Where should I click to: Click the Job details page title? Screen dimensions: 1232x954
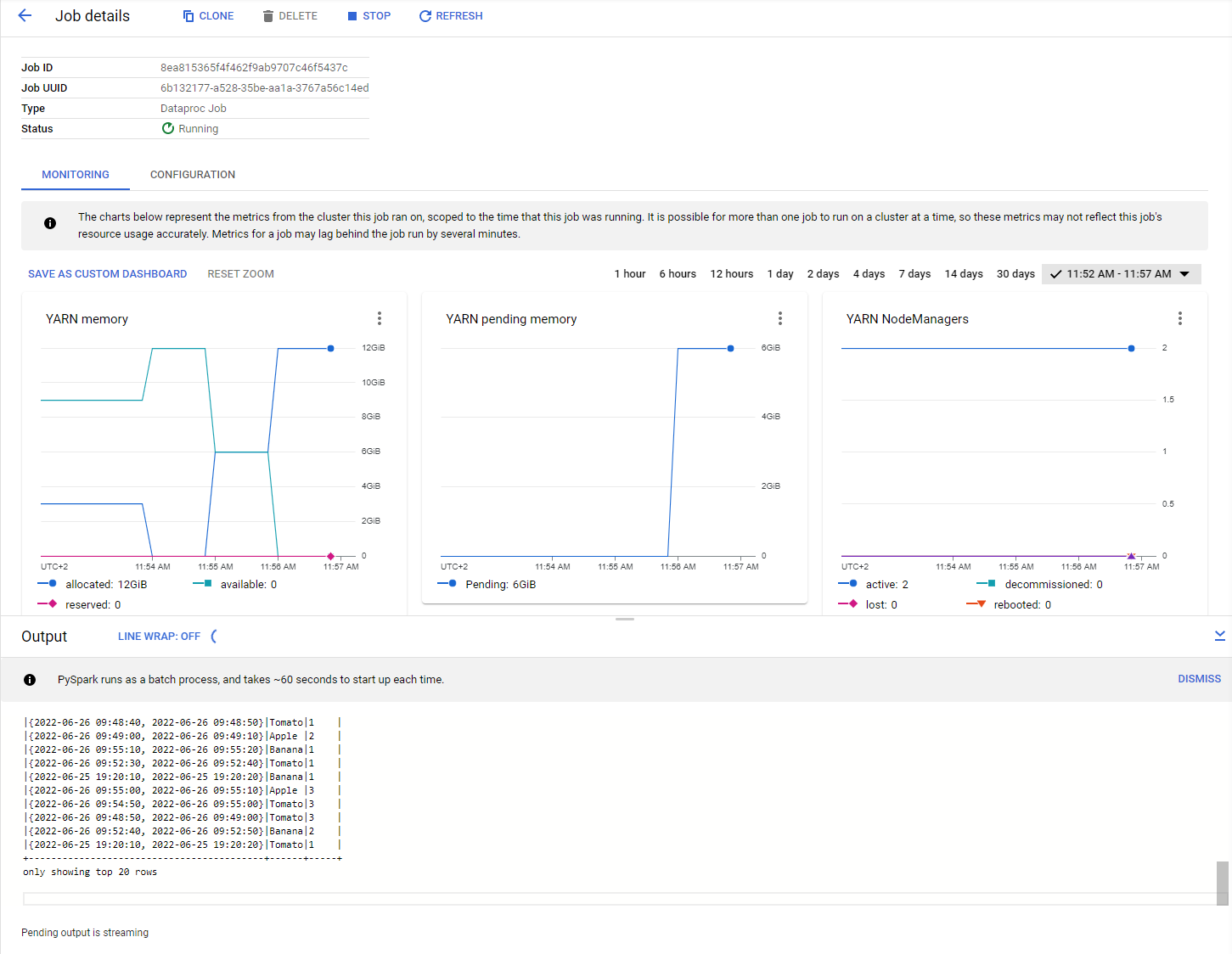click(x=93, y=16)
